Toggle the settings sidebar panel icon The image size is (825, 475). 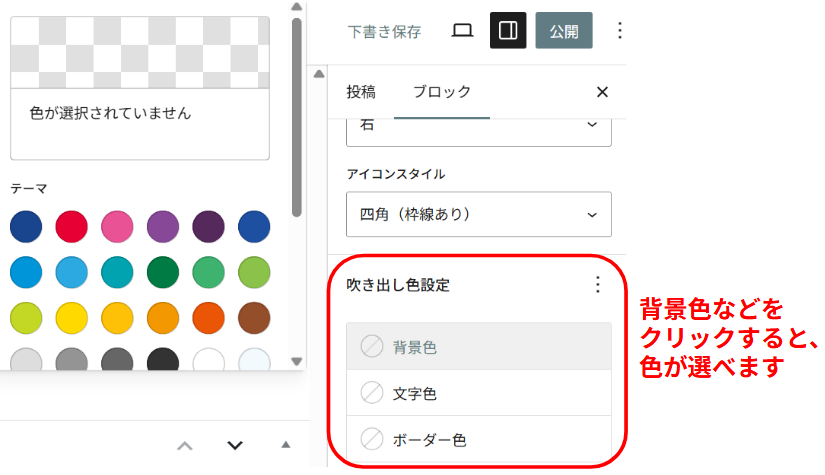[x=508, y=31]
